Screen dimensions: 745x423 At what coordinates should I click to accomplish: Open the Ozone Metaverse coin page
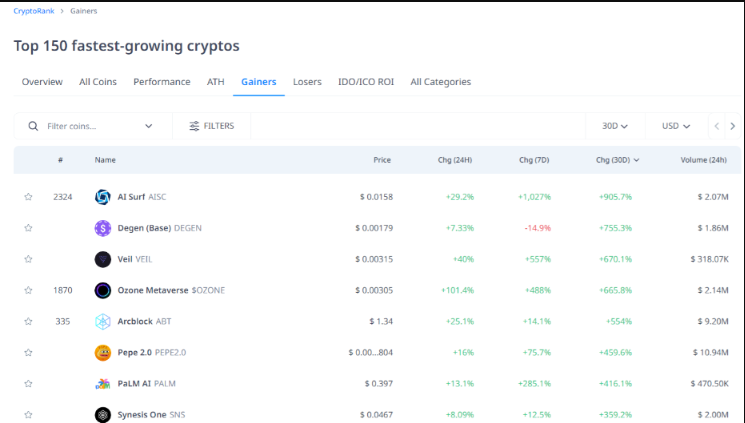171,290
